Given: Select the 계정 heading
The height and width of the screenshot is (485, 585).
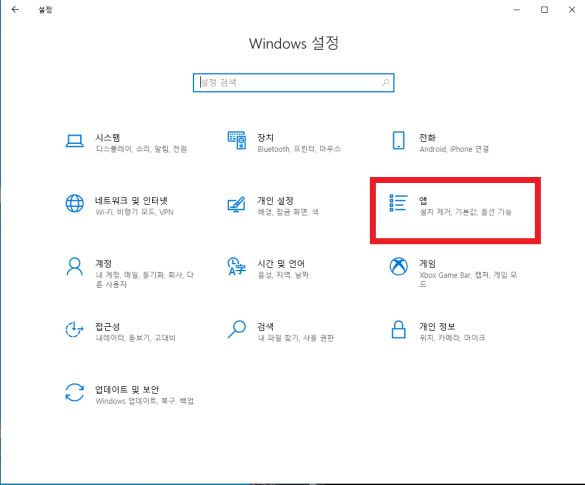Looking at the screenshot, I should [103, 263].
